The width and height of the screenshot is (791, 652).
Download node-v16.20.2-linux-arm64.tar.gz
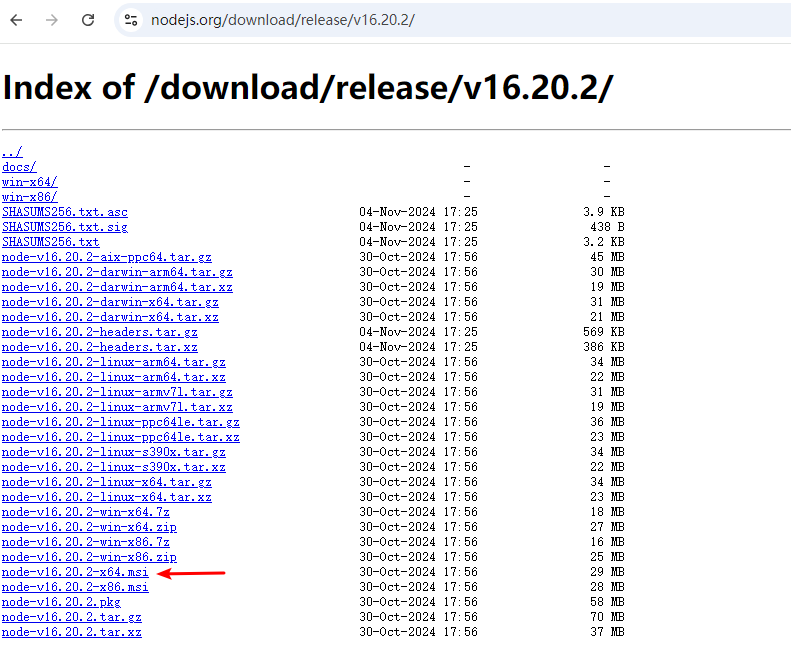pos(114,362)
